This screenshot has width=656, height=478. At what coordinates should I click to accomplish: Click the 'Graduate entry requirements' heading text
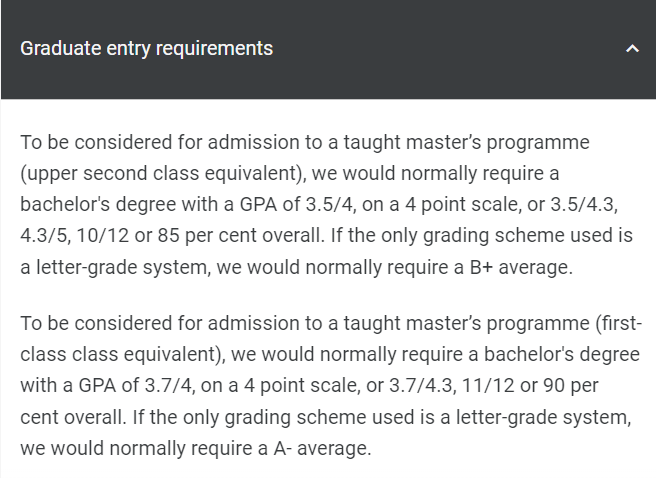point(146,49)
